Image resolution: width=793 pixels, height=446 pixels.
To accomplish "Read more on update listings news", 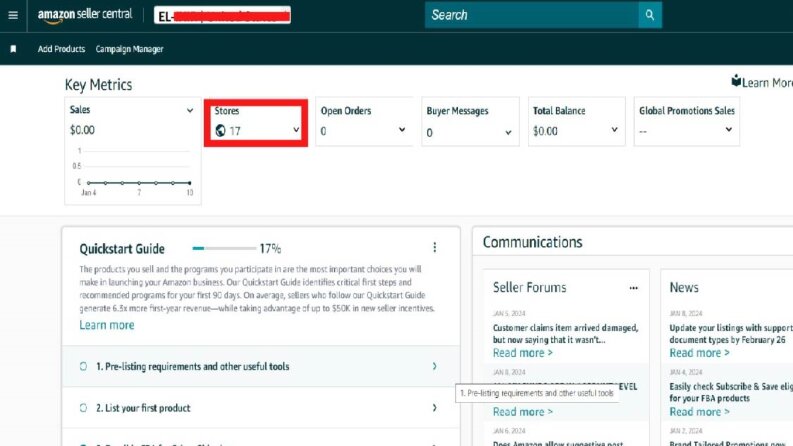I will [x=699, y=353].
